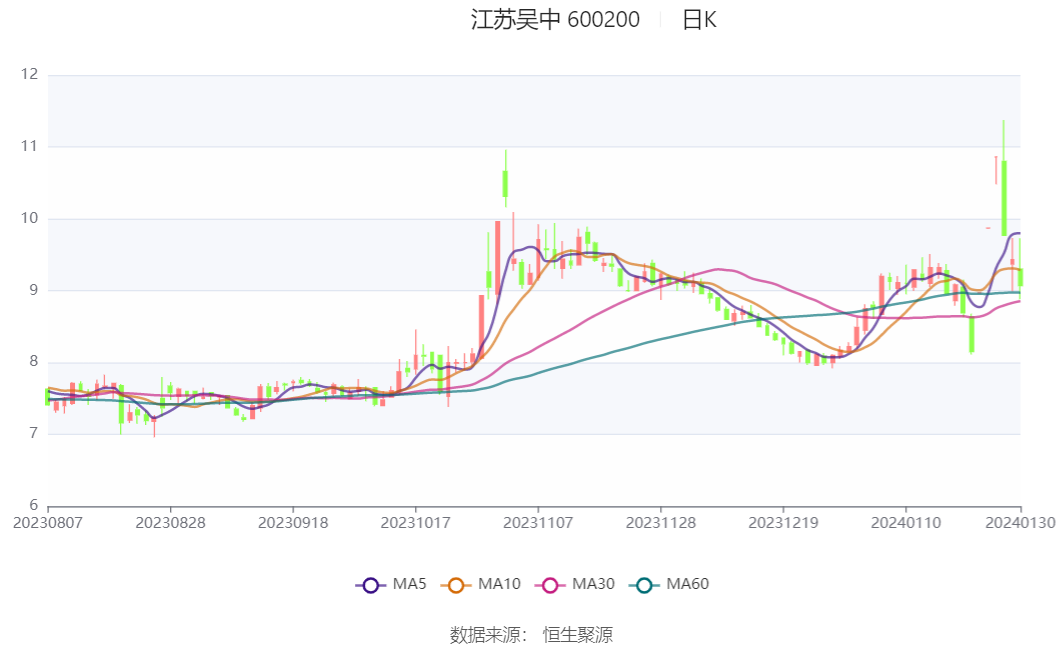
Task: Toggle the MA10 legend series
Action: 480,584
